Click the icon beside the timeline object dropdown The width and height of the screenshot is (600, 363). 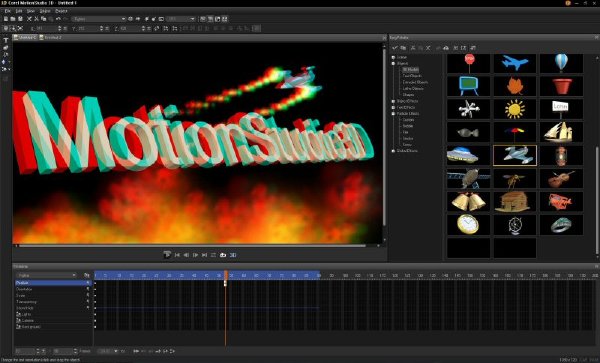[x=87, y=275]
